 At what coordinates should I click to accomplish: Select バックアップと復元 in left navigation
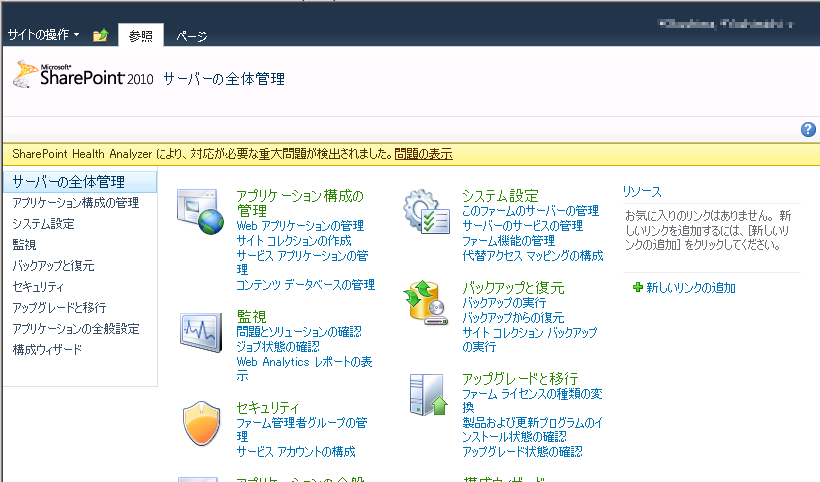pos(53,266)
